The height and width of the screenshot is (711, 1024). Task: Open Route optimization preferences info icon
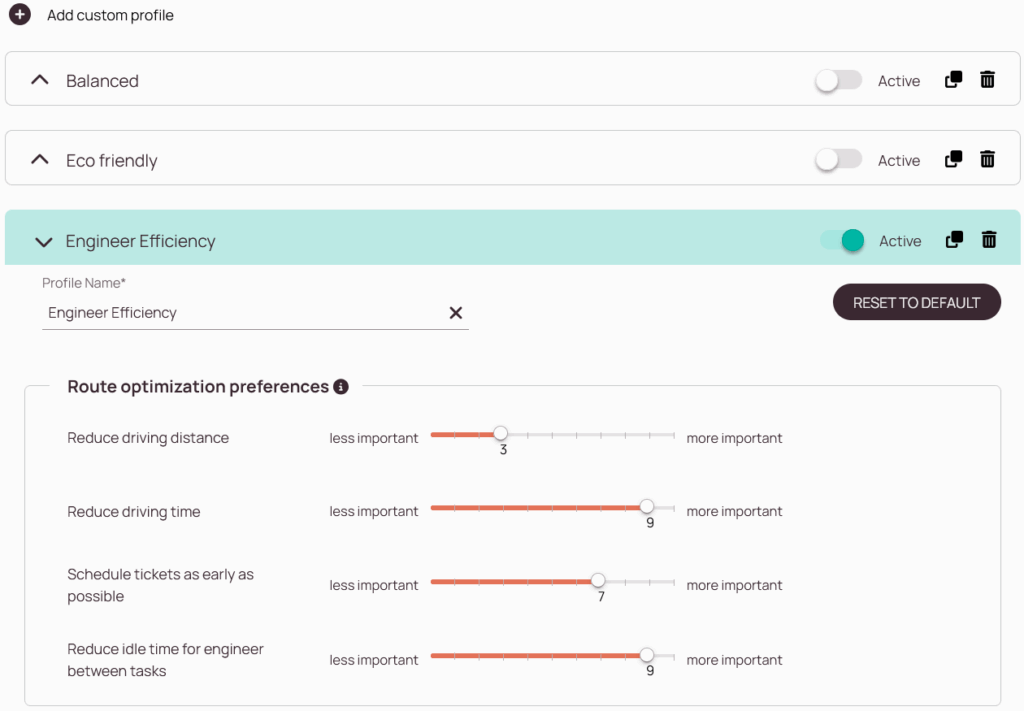pyautogui.click(x=341, y=387)
